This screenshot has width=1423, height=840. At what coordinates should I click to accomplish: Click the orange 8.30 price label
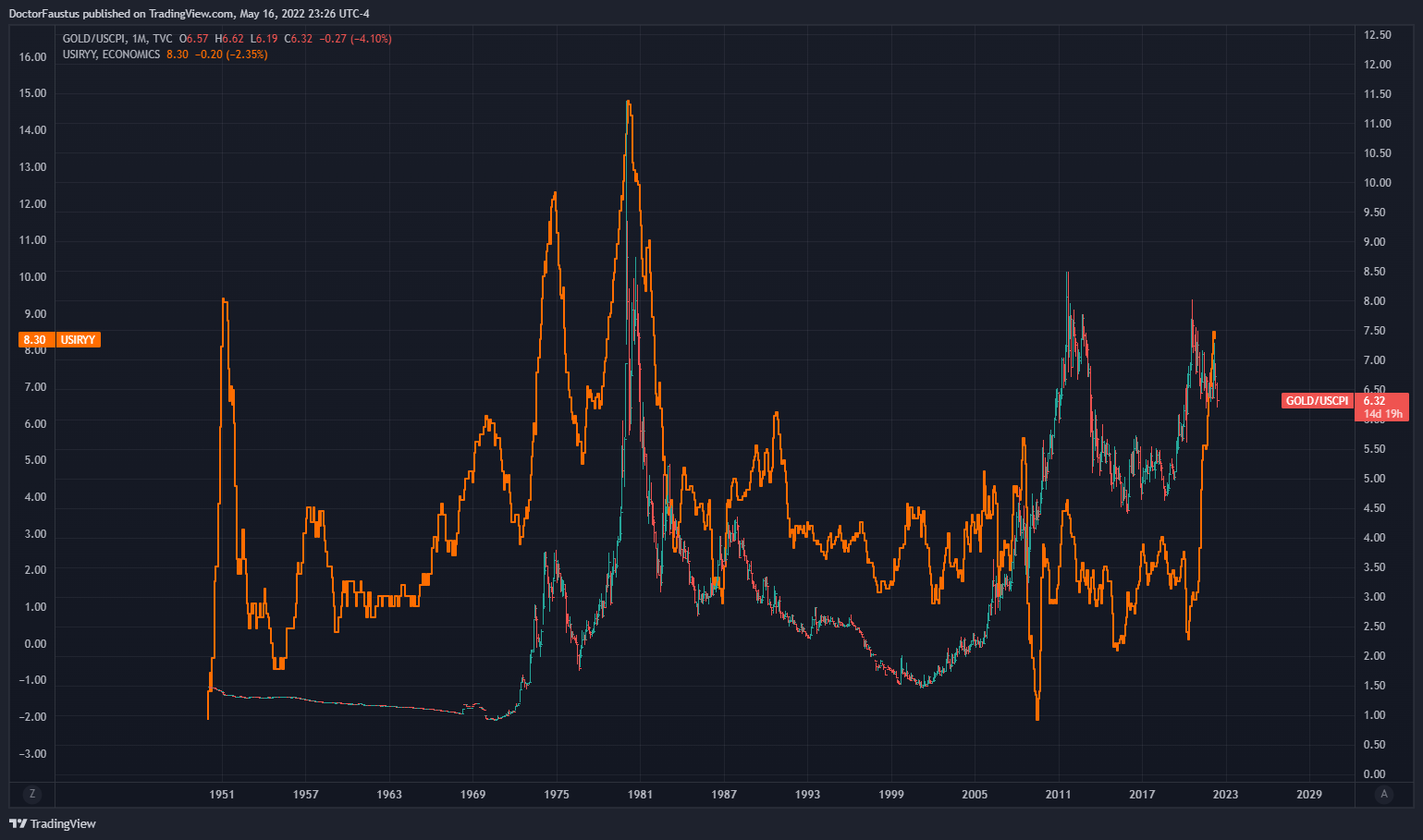coord(35,340)
